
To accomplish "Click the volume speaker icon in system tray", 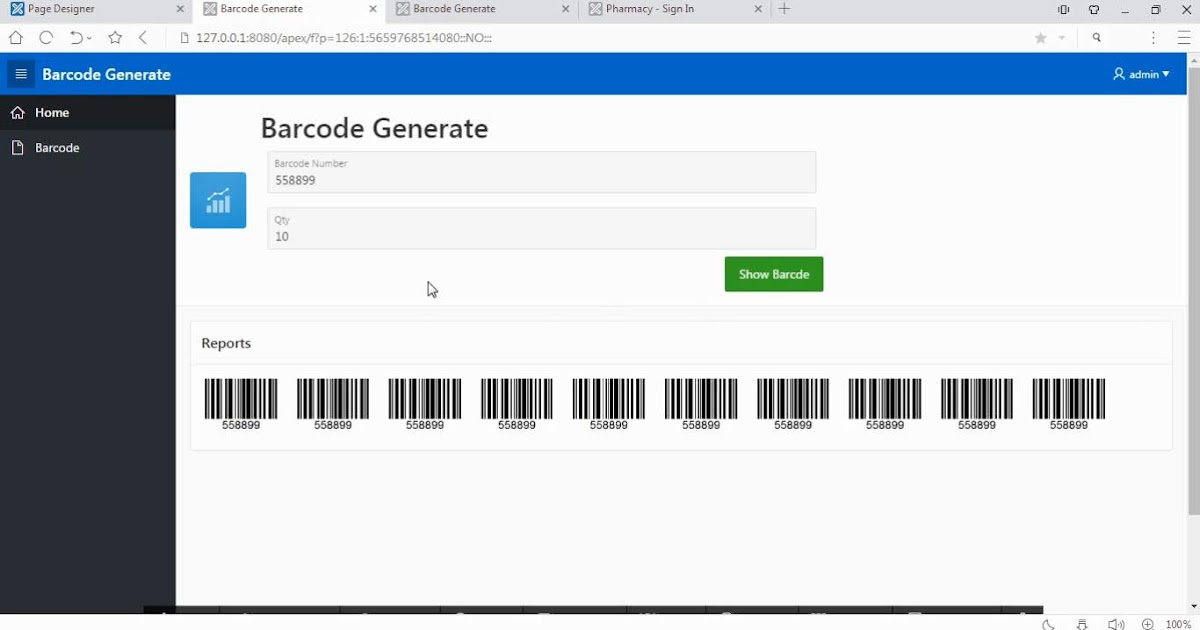I will 1115,623.
